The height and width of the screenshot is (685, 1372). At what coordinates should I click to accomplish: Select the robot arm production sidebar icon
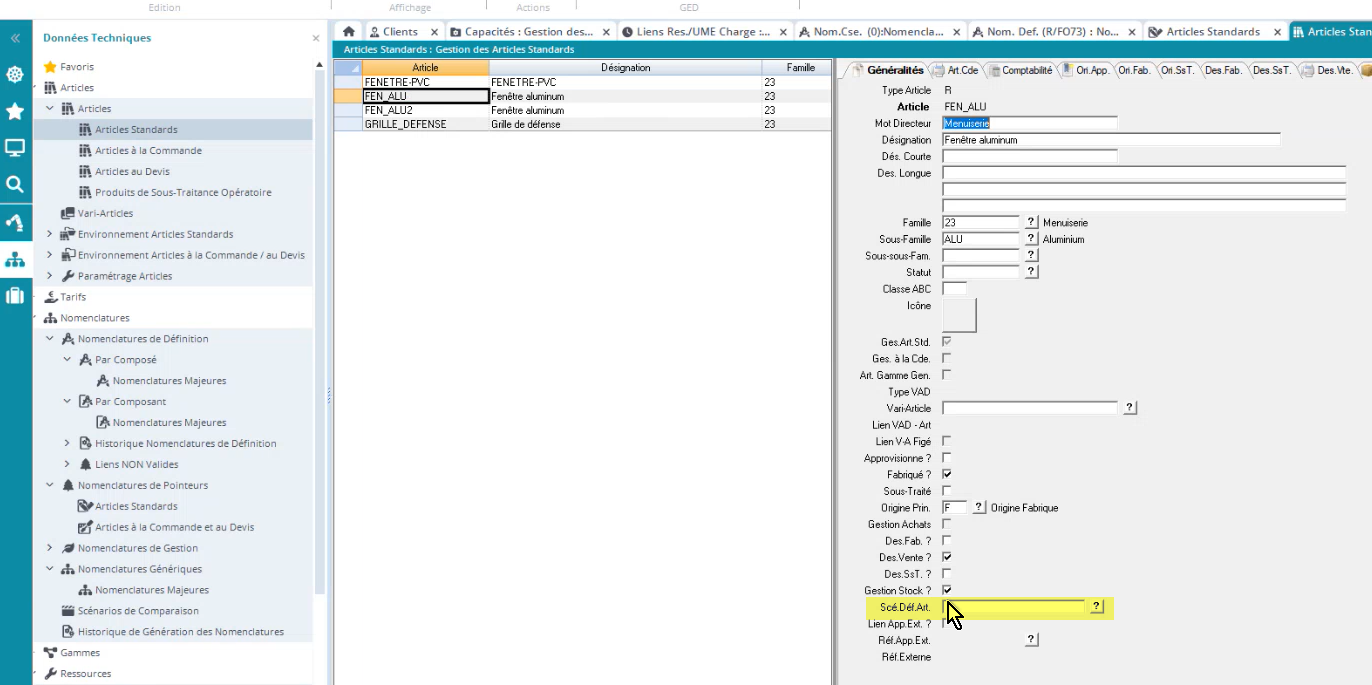click(x=15, y=222)
